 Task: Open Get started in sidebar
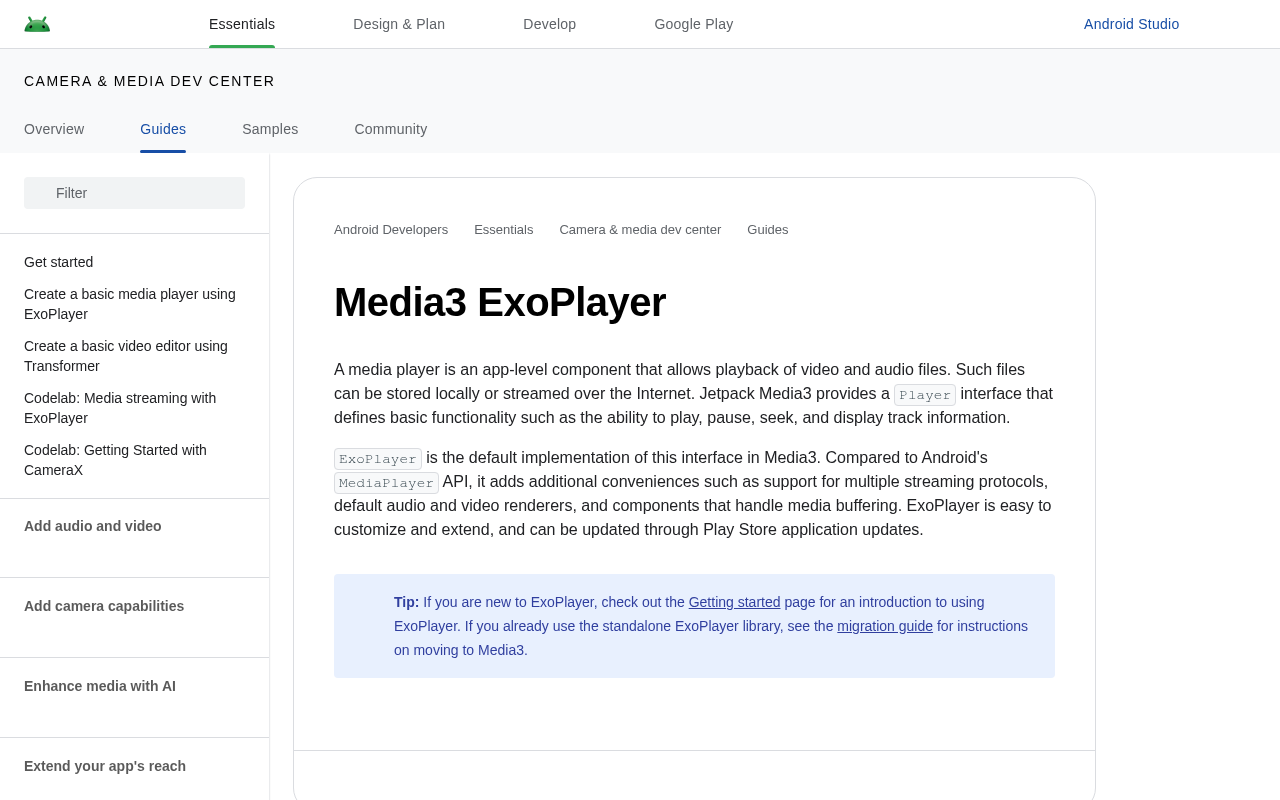pyautogui.click(x=58, y=262)
